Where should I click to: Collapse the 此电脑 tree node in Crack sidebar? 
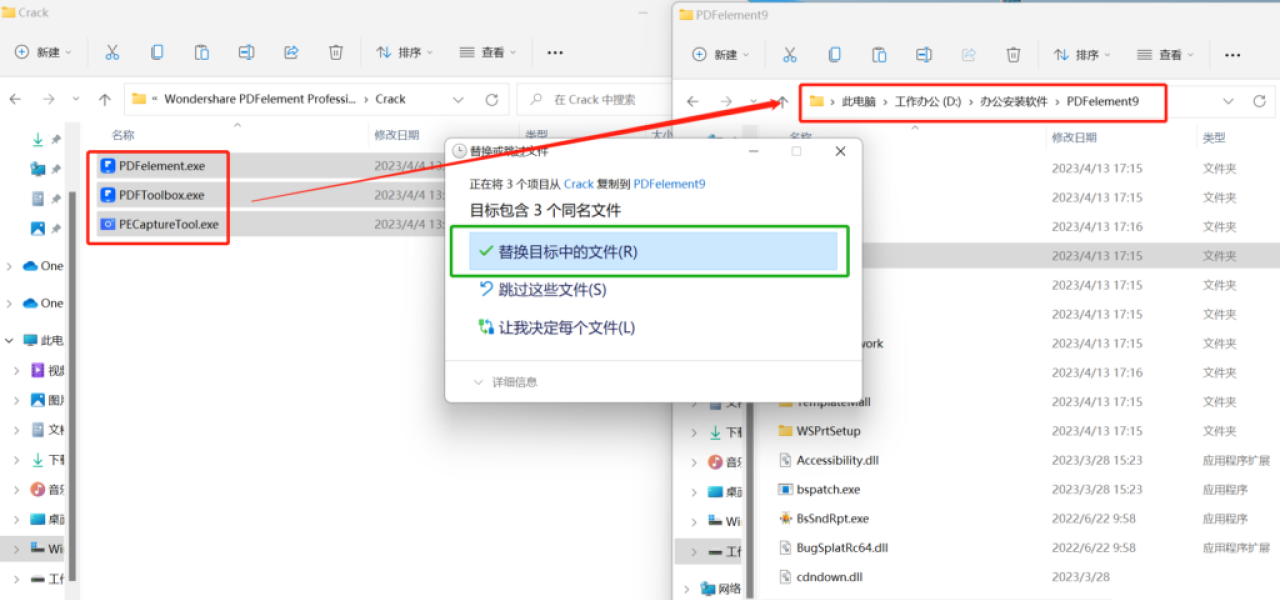pos(10,340)
